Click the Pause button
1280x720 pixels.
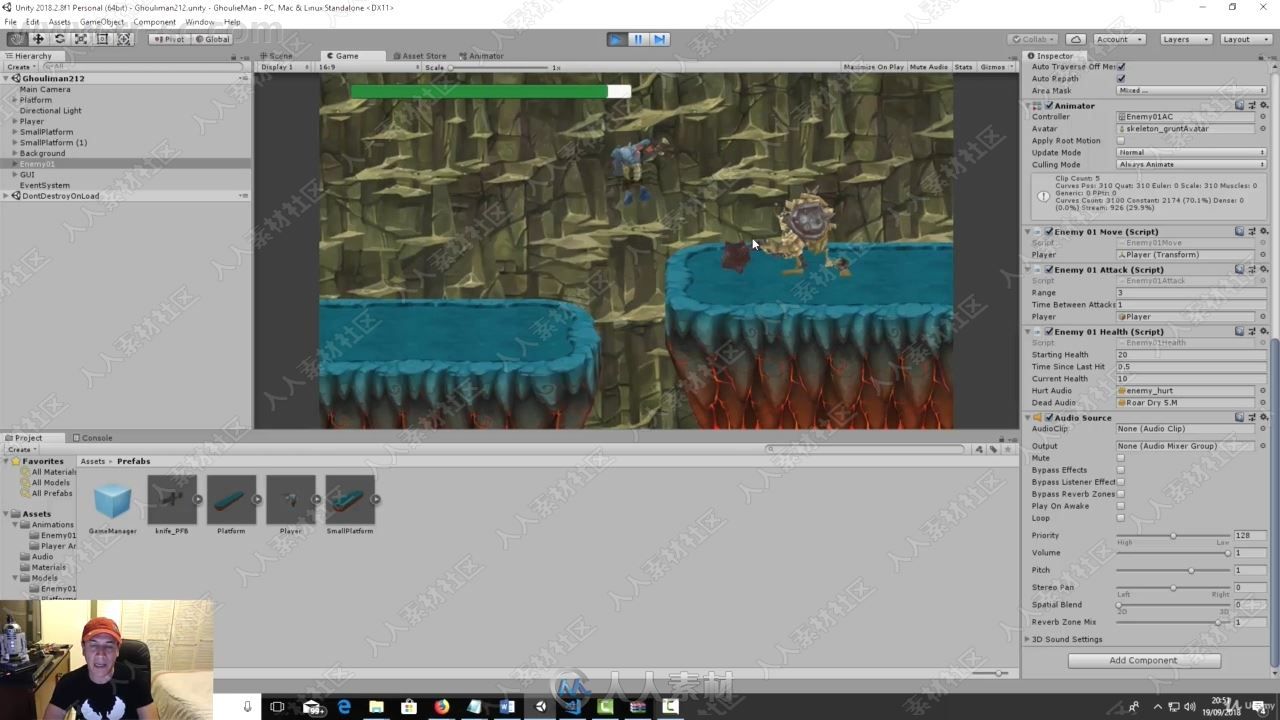(638, 39)
